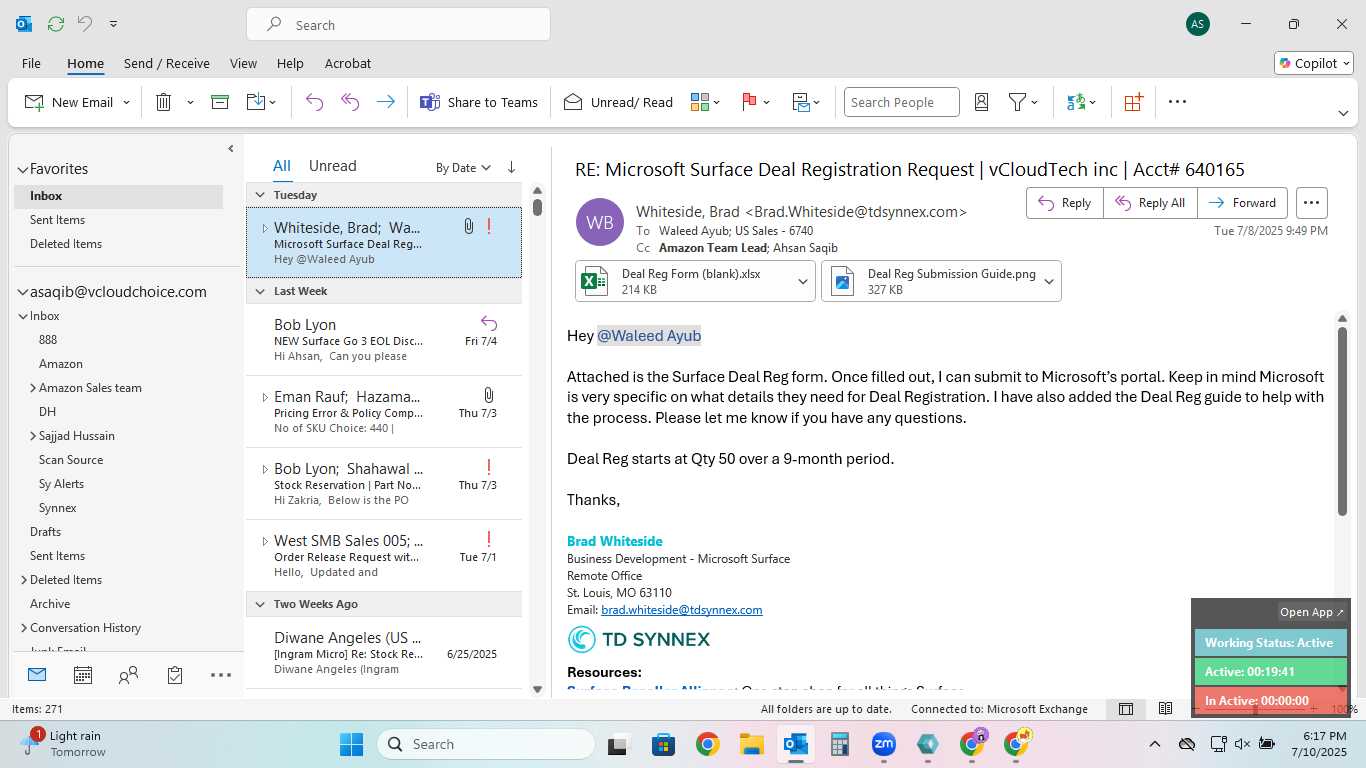Expand Amazon Sales team folder
Image resolution: width=1366 pixels, height=768 pixels.
coord(33,388)
